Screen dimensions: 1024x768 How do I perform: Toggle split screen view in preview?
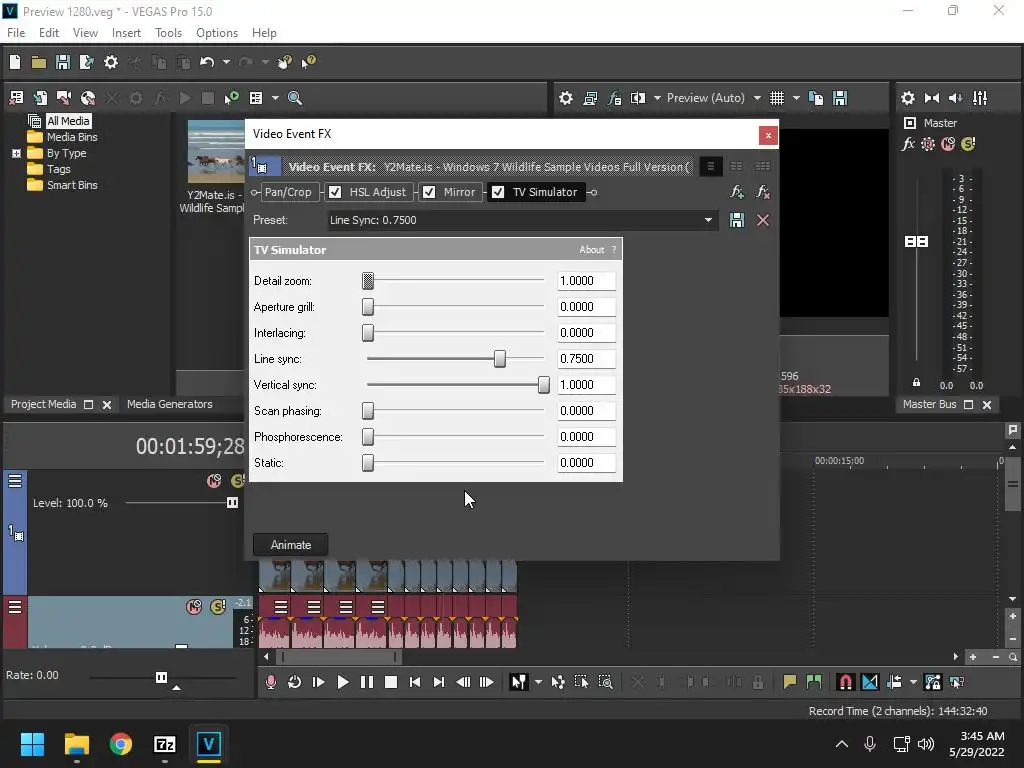pyautogui.click(x=638, y=98)
